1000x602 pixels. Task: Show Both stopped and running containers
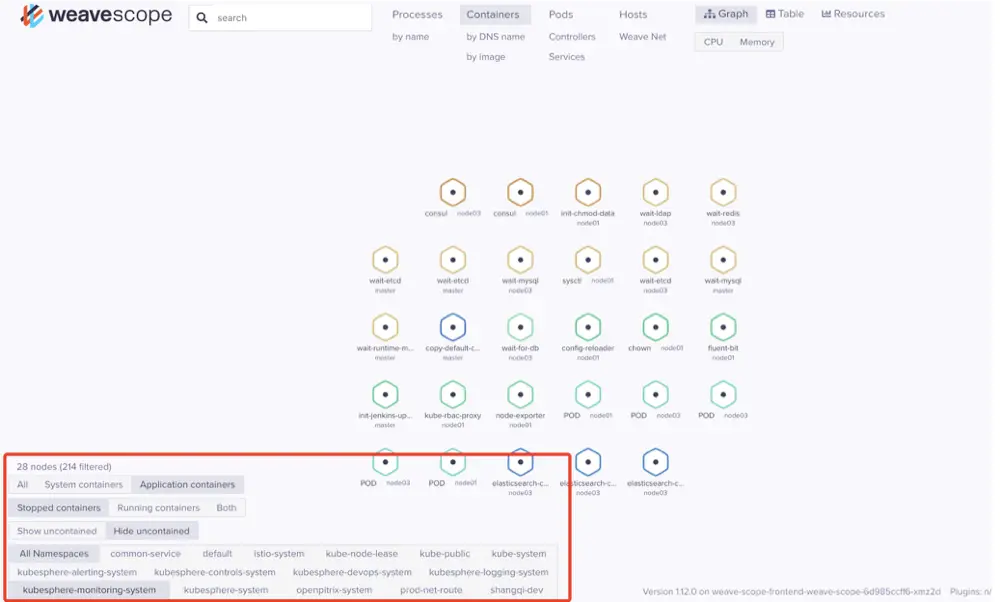click(226, 508)
